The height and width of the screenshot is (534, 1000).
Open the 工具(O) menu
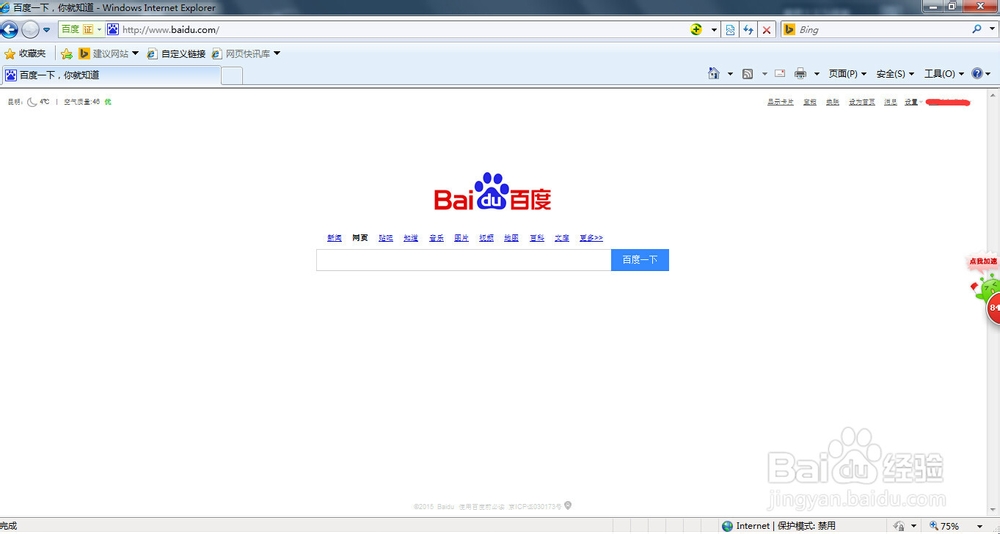pos(944,74)
